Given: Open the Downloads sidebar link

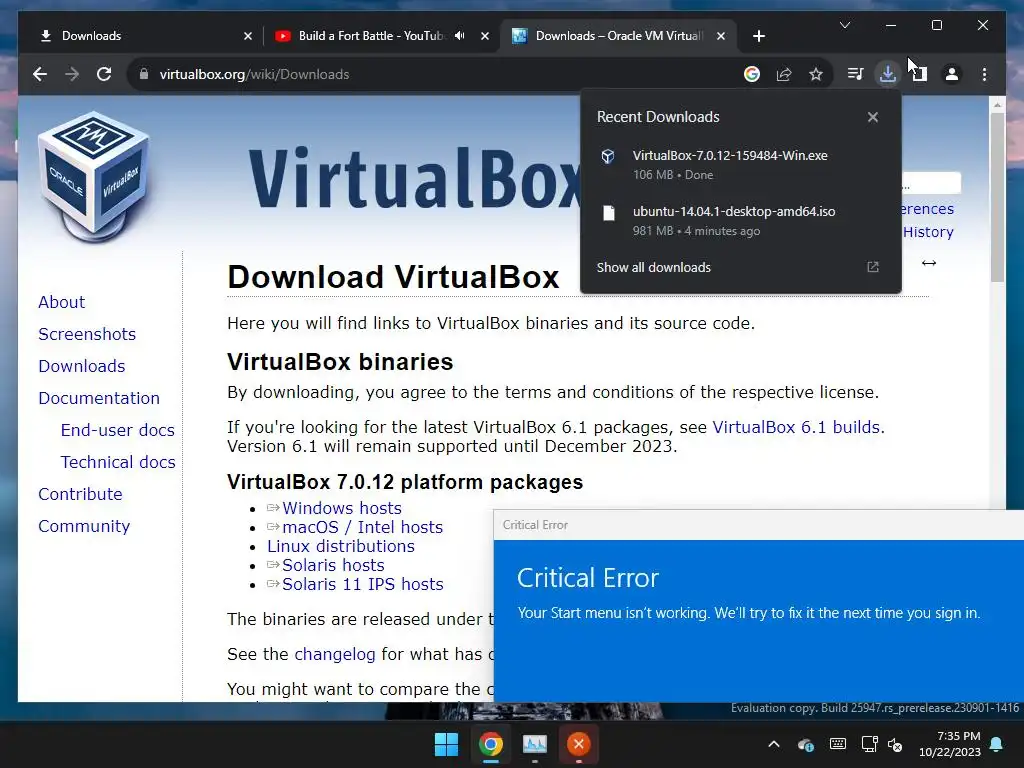Looking at the screenshot, I should click(x=82, y=366).
